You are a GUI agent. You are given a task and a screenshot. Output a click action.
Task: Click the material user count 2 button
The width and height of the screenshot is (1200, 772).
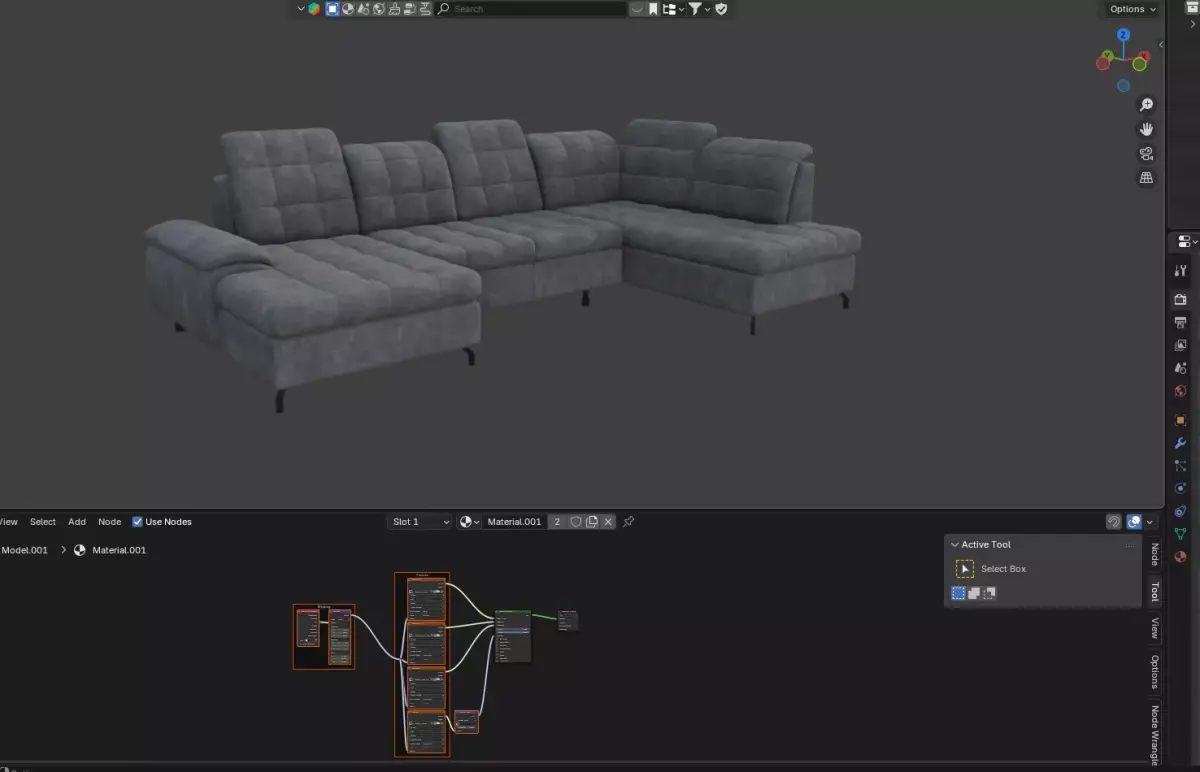557,522
